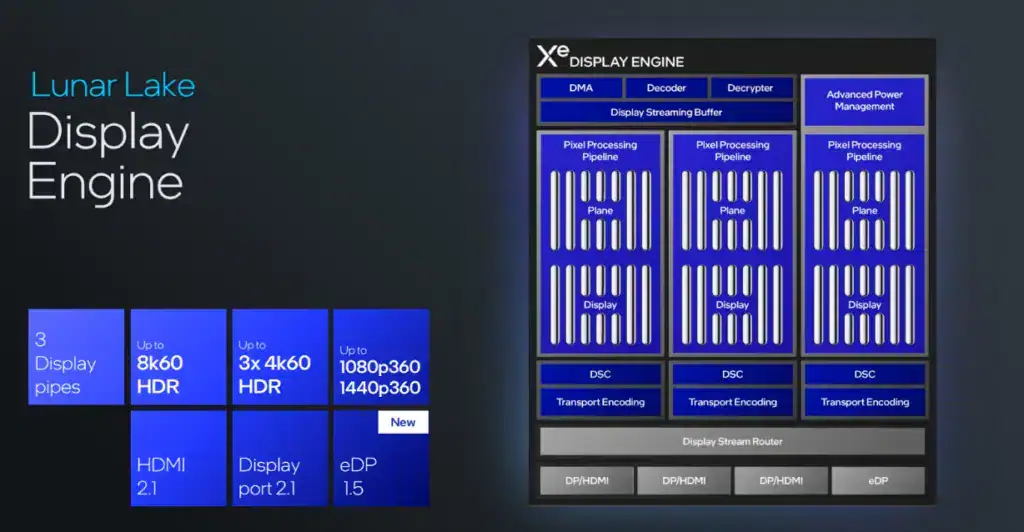1024x532 pixels.
Task: Click the "Plane" label in the rightmost pipeline
Action: pyautogui.click(x=865, y=210)
